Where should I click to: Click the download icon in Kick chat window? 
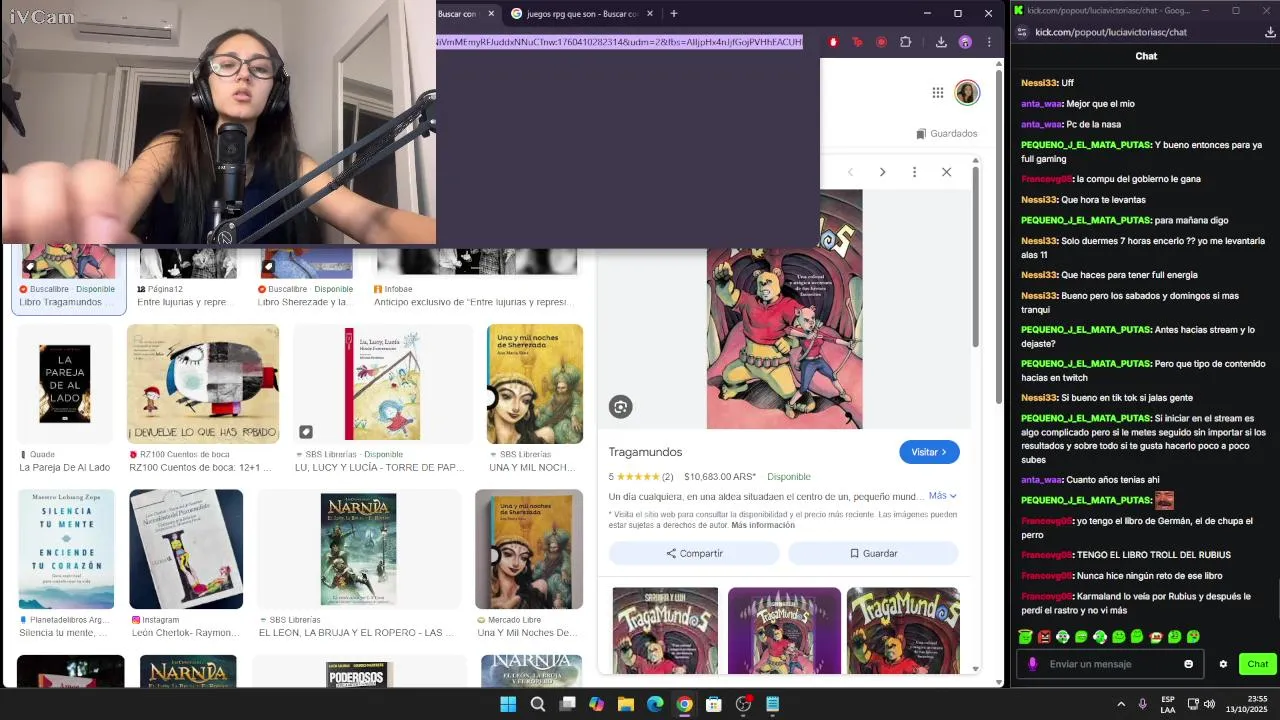[x=1270, y=32]
